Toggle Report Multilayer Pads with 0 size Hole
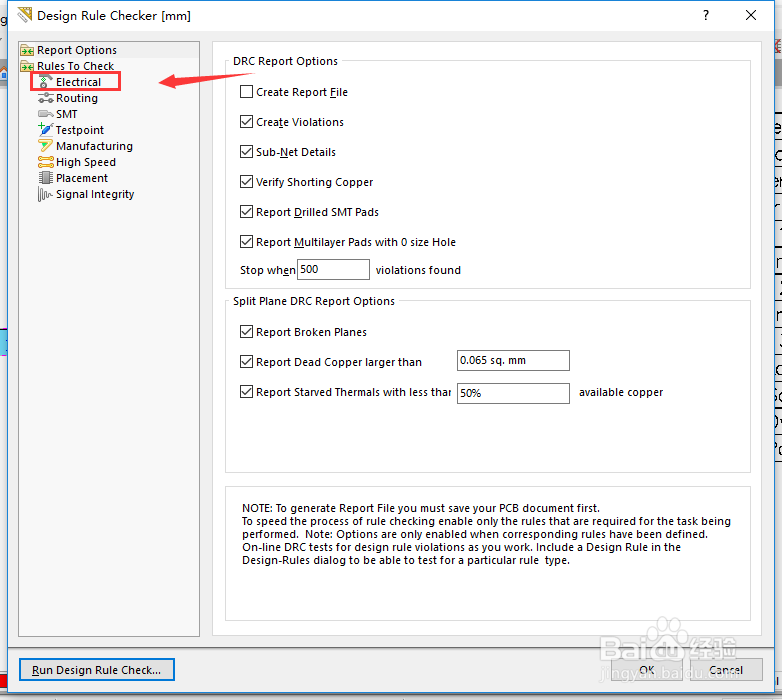 (246, 242)
